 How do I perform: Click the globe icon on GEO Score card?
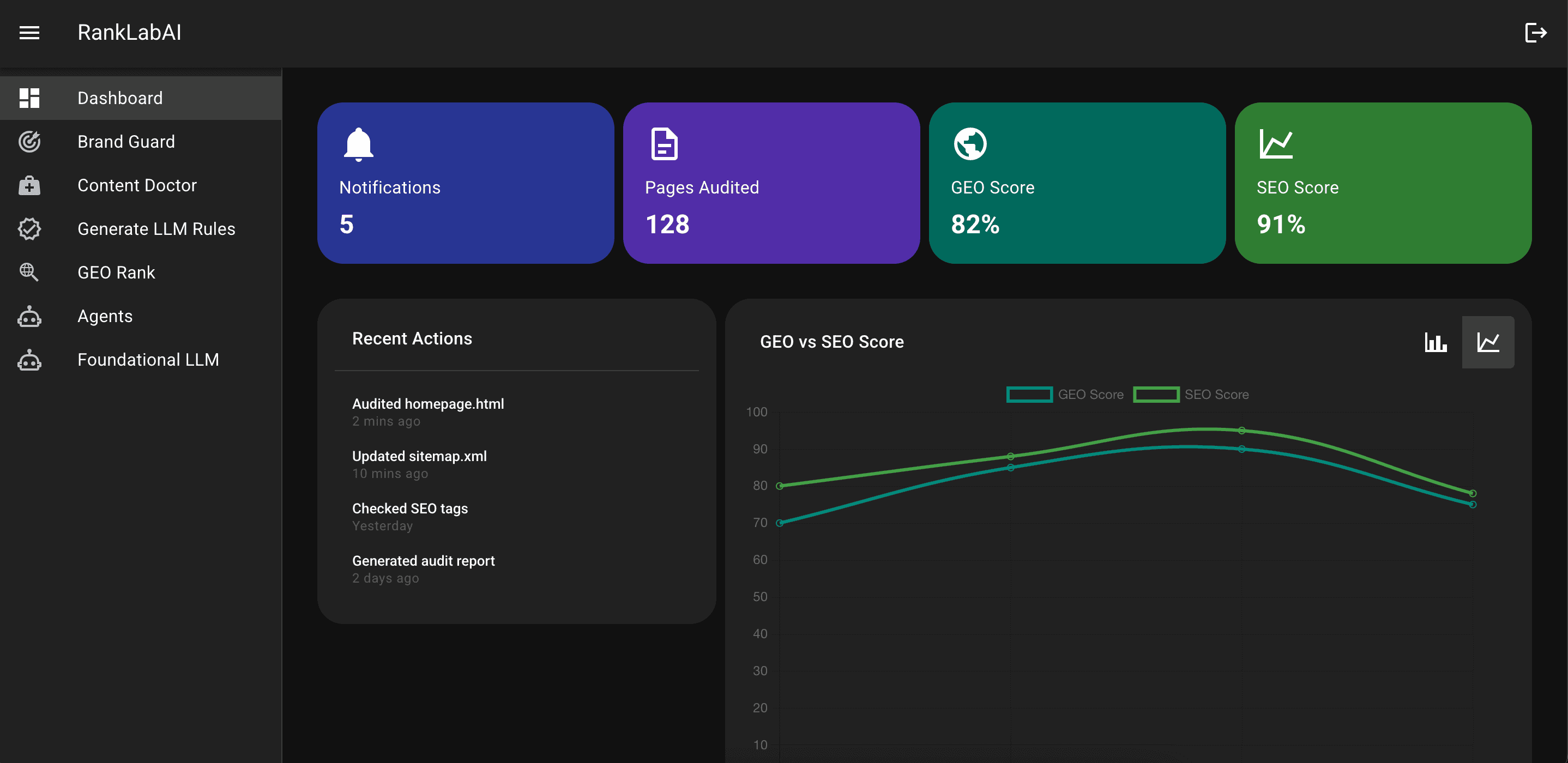click(970, 143)
